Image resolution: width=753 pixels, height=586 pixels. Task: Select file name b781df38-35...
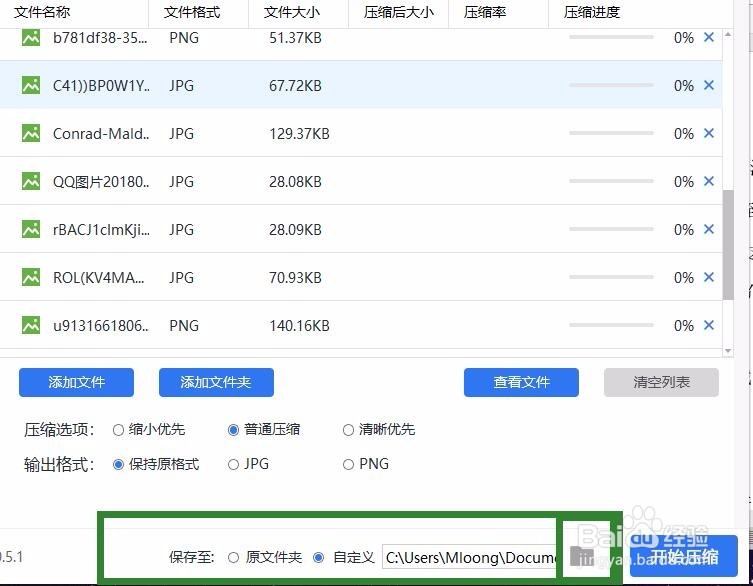point(100,37)
